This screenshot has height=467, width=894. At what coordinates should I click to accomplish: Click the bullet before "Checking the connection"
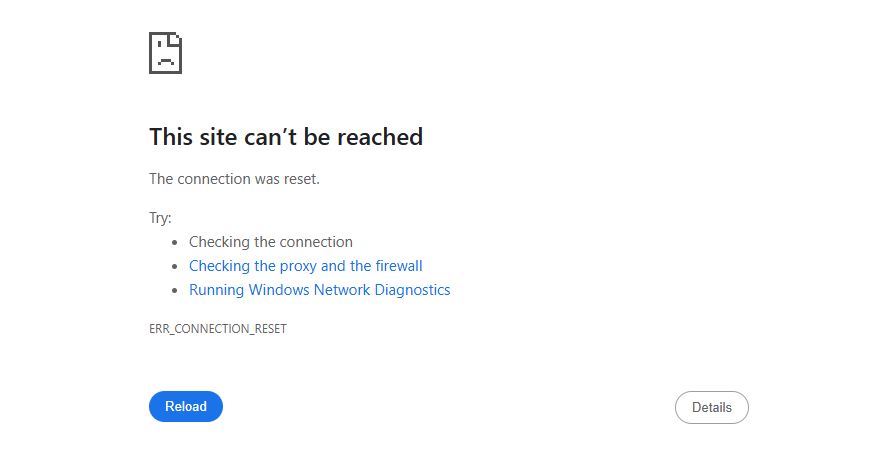174,242
